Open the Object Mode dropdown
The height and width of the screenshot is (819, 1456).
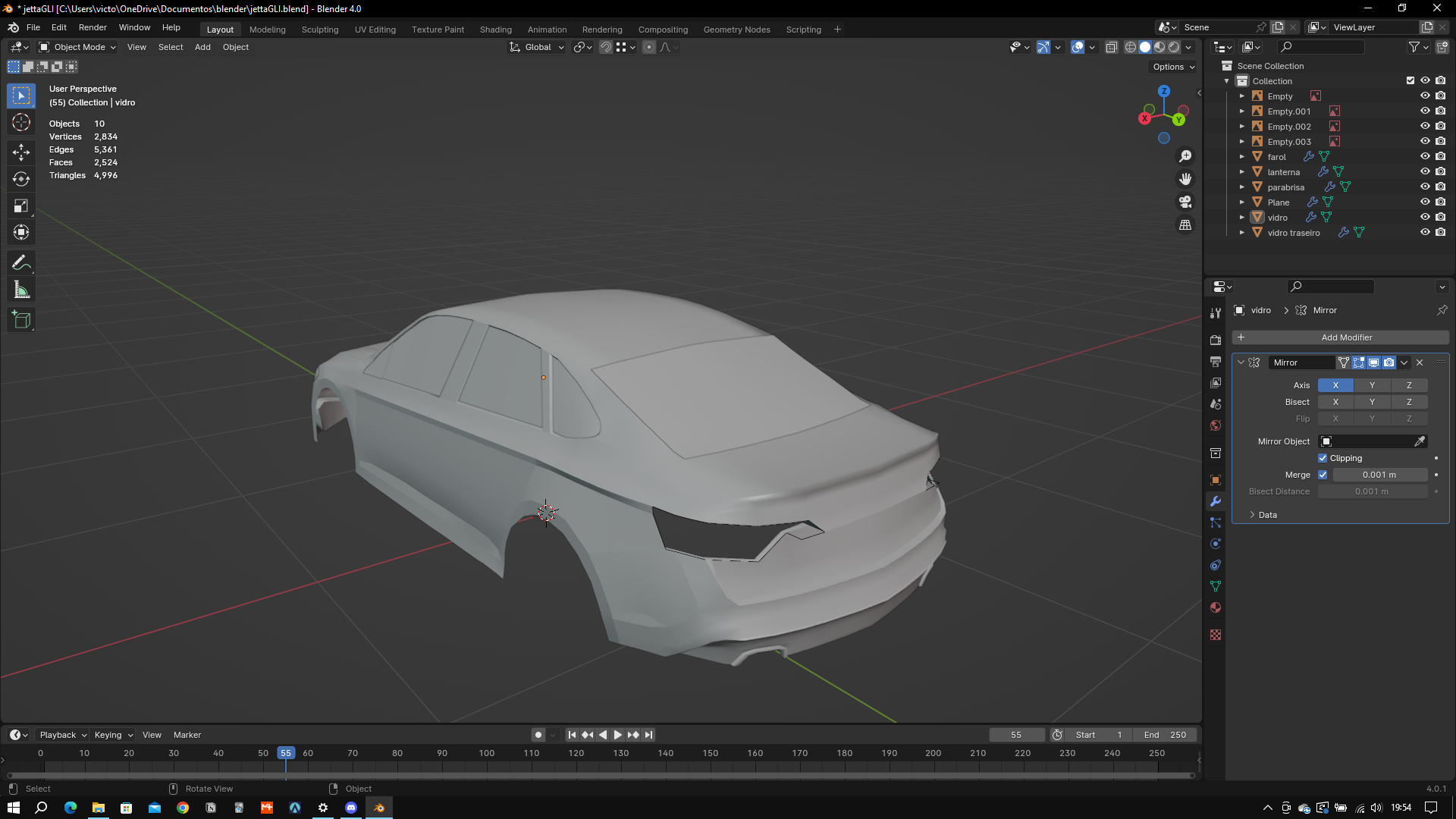(78, 47)
